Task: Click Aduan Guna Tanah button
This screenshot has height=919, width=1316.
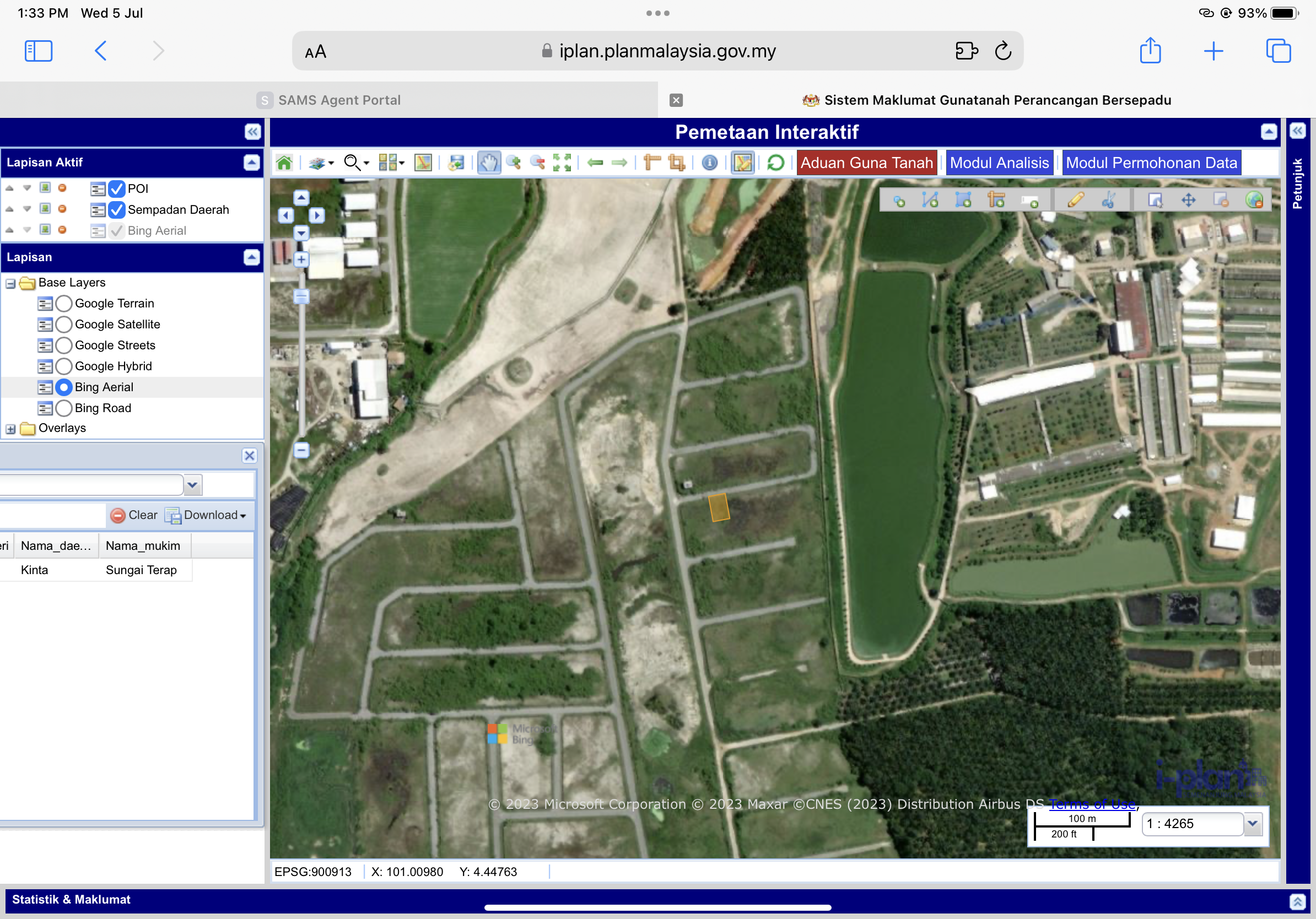Action: [x=866, y=163]
